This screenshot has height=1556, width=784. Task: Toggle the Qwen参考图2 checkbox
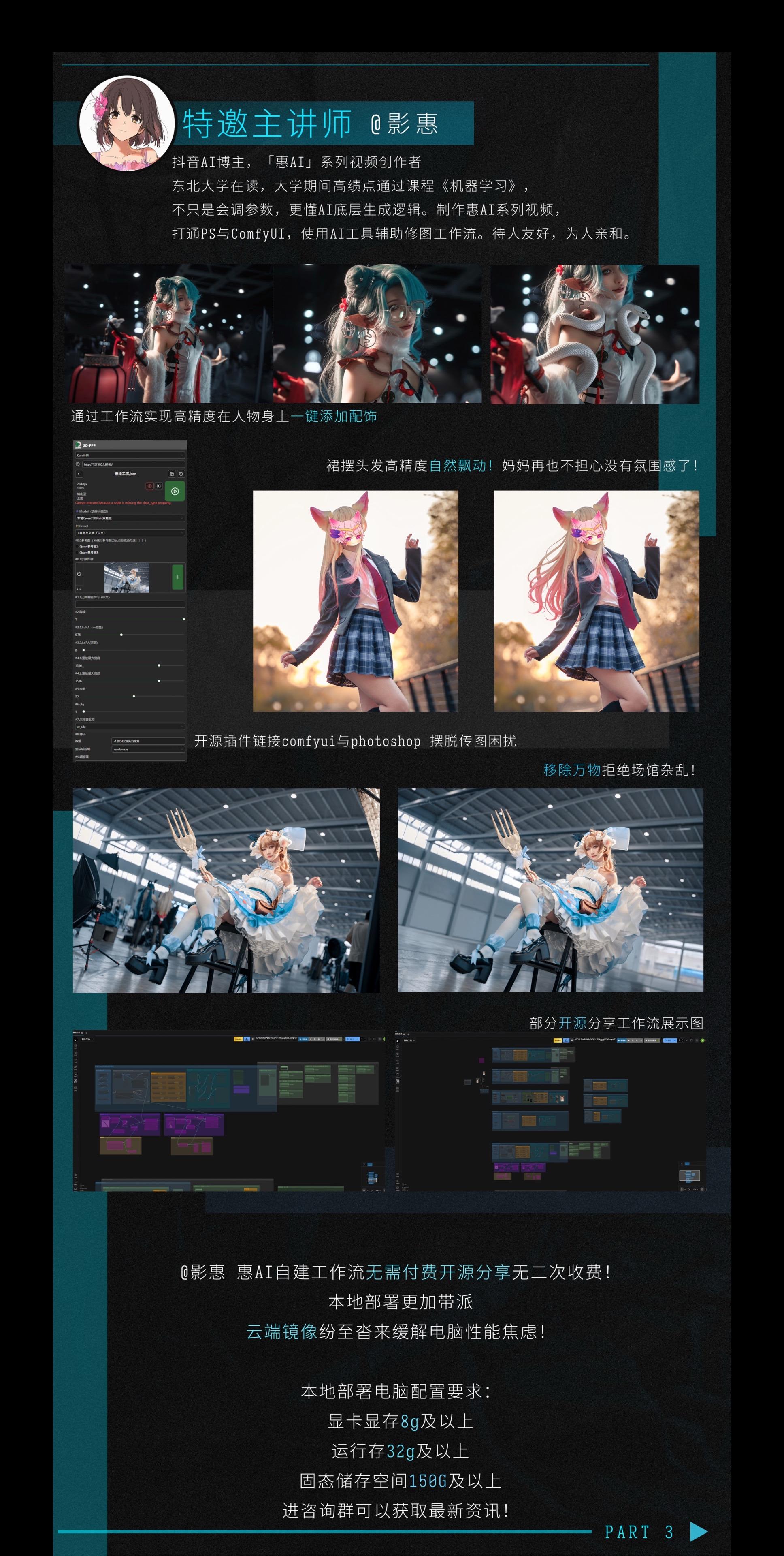(x=77, y=546)
